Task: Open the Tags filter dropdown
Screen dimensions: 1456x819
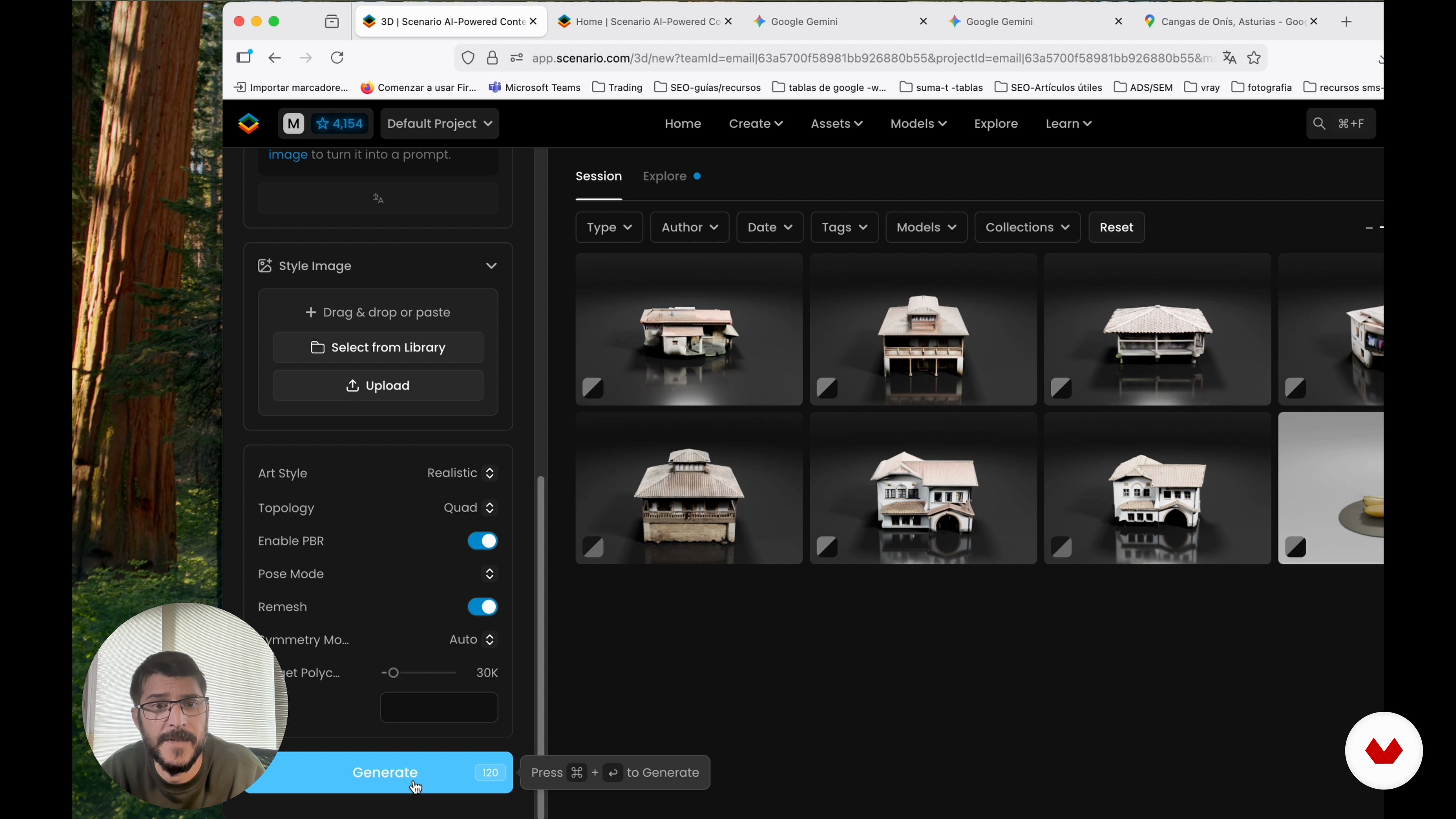Action: [x=844, y=227]
